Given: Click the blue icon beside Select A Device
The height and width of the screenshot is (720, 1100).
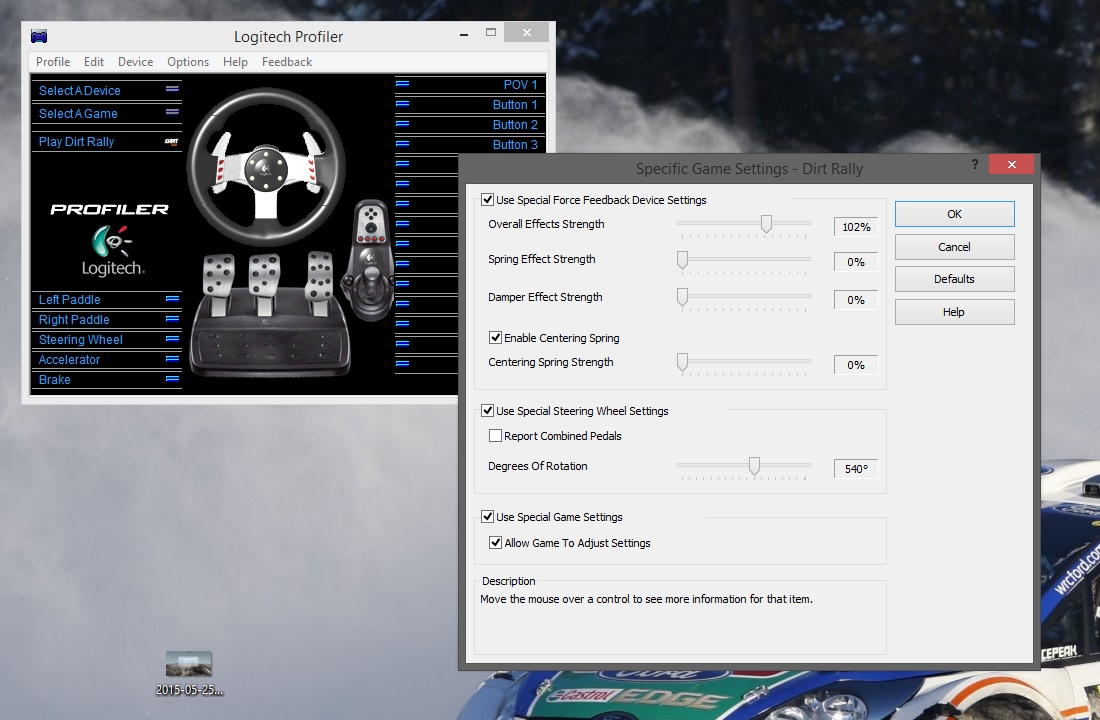Looking at the screenshot, I should click(171, 90).
